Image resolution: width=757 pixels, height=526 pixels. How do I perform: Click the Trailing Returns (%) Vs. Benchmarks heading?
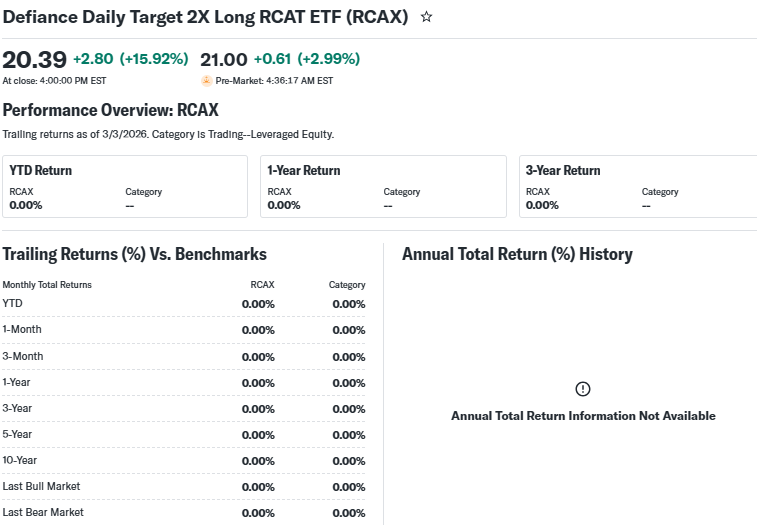coord(135,254)
